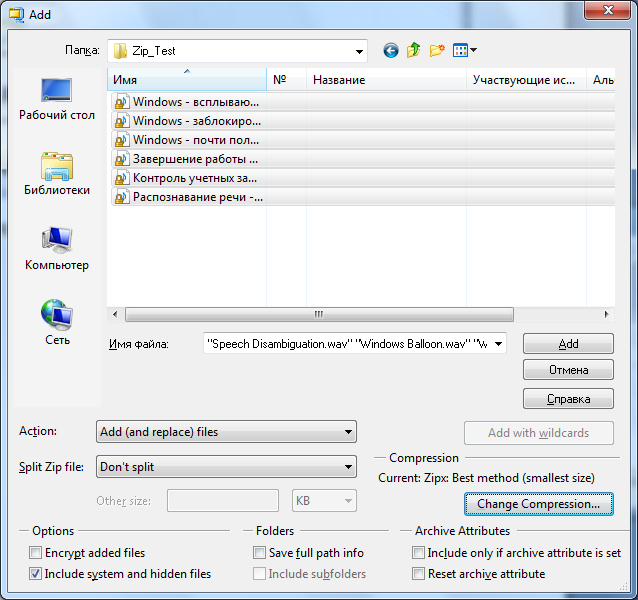Open the Split Zip file dropdown

click(226, 467)
